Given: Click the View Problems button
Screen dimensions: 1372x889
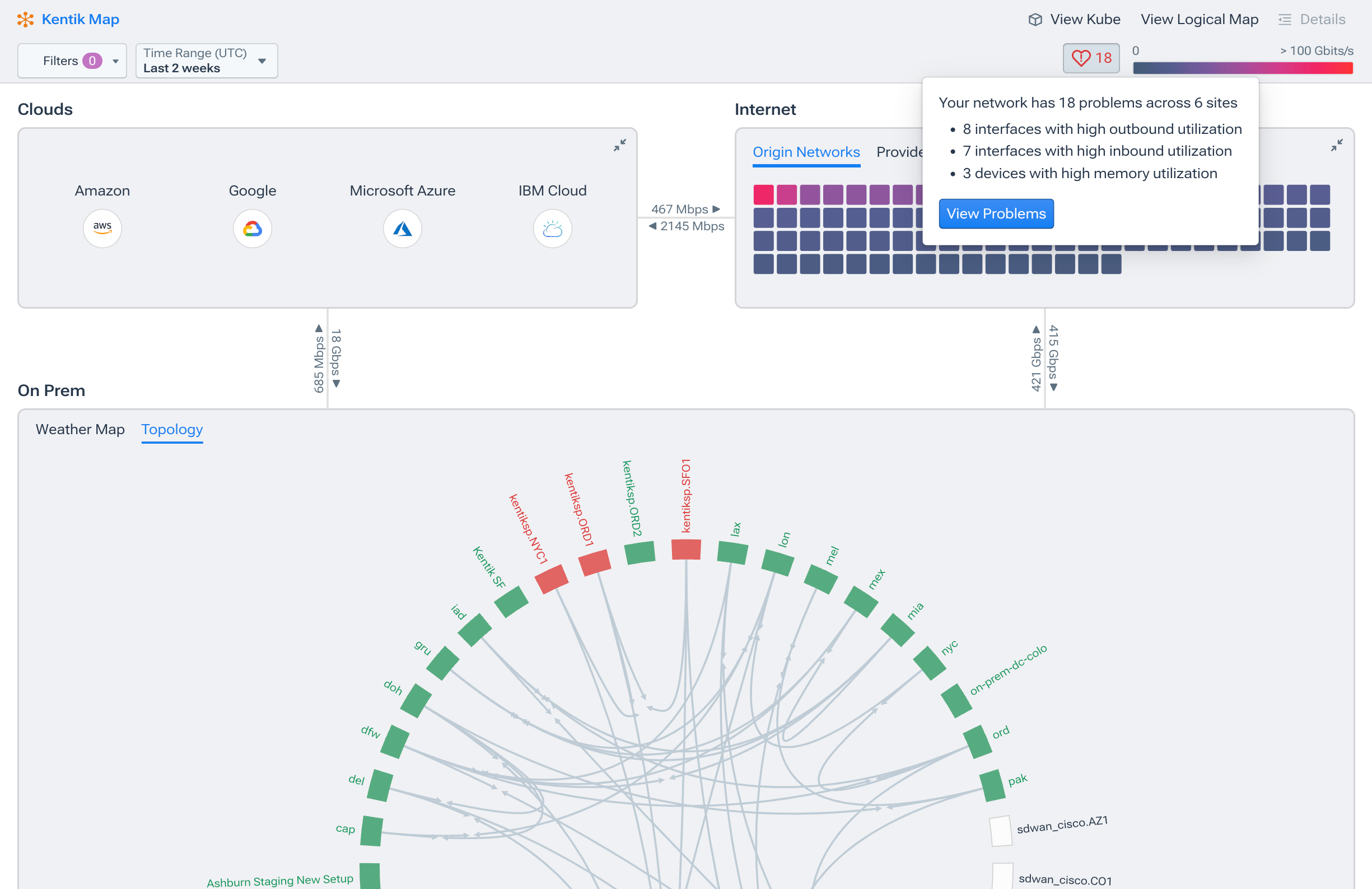Looking at the screenshot, I should click(996, 214).
